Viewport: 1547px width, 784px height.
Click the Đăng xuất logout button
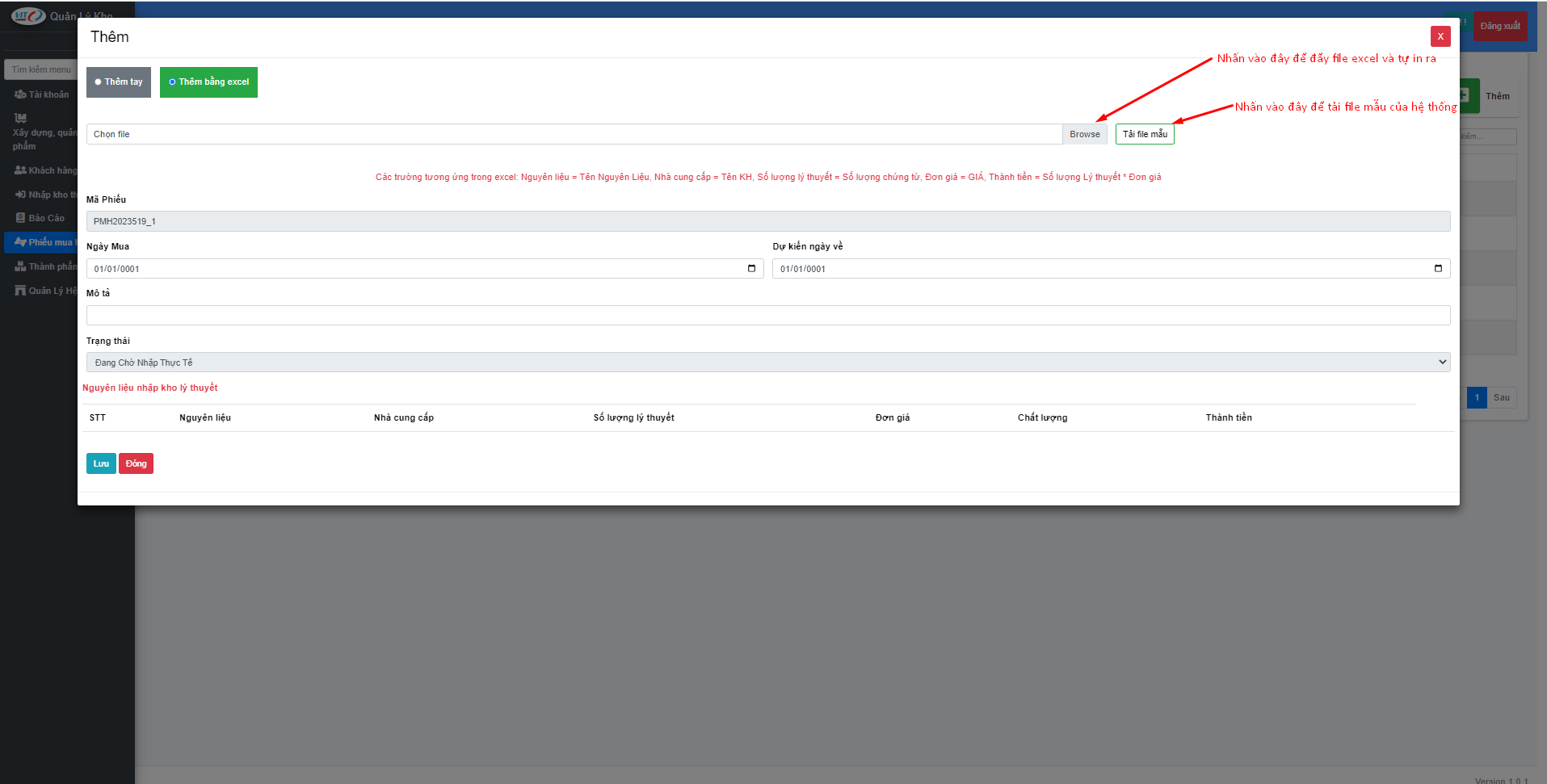tap(1500, 27)
